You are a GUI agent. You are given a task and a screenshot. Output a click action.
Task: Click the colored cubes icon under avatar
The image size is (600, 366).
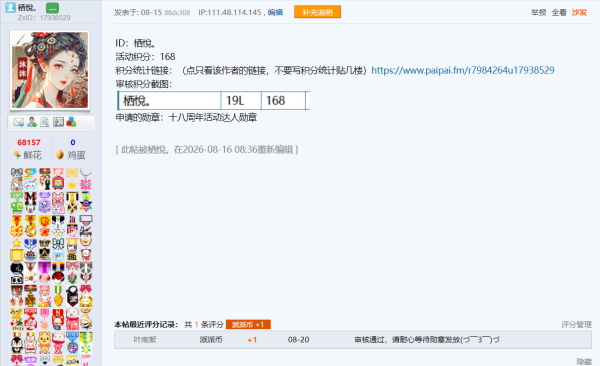(71, 122)
